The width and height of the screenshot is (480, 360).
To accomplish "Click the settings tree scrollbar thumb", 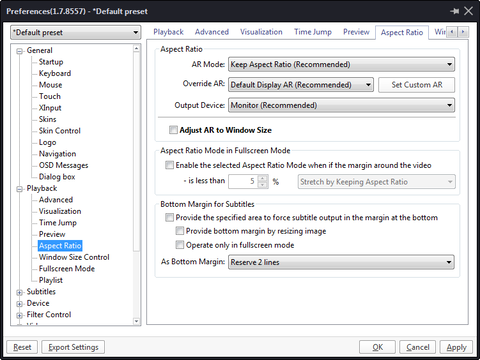I will coord(136,152).
